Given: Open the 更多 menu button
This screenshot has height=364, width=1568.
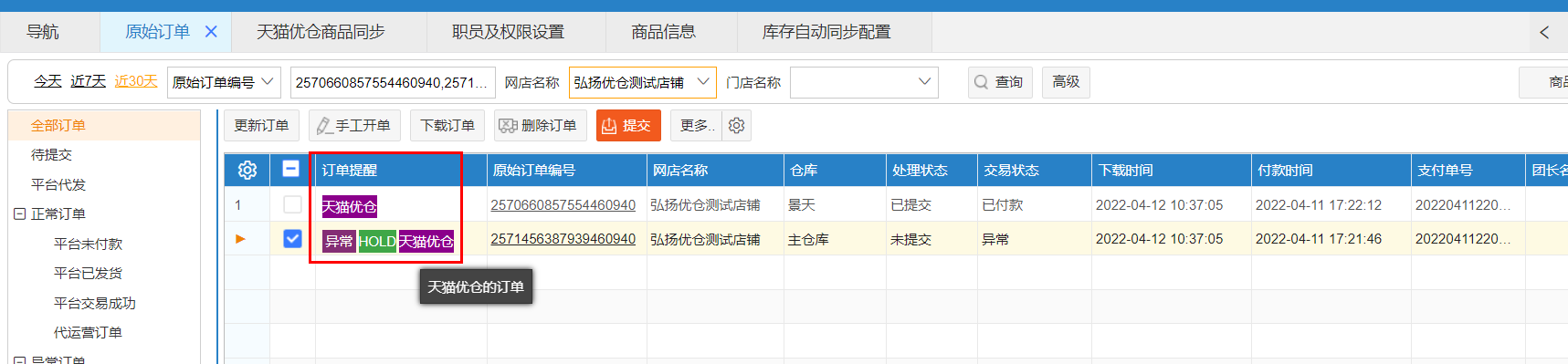Looking at the screenshot, I should tap(696, 125).
